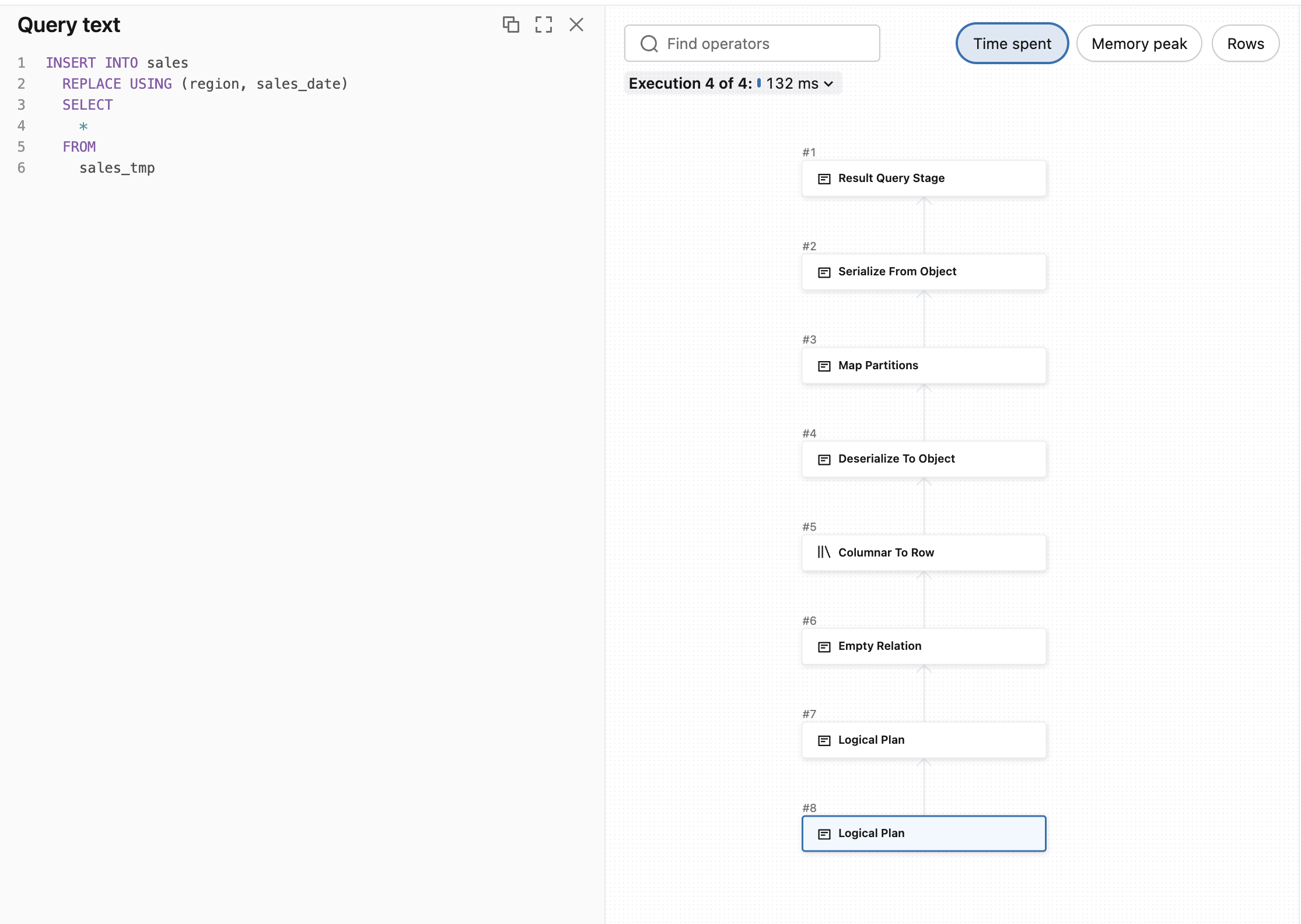This screenshot has height=924, width=1301.
Task: Expand query text to fullscreen
Action: tap(543, 24)
